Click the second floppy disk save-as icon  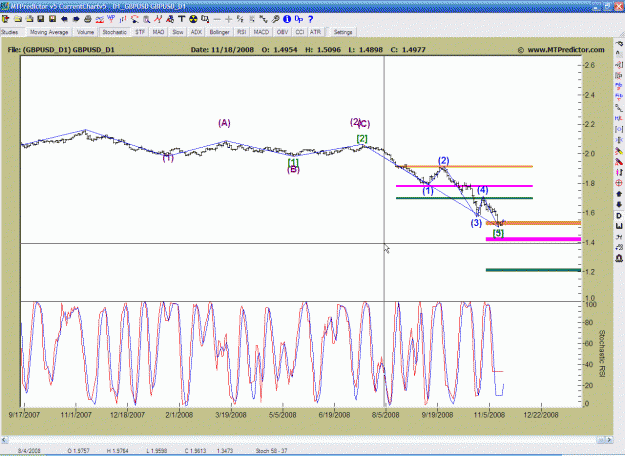(x=52, y=19)
